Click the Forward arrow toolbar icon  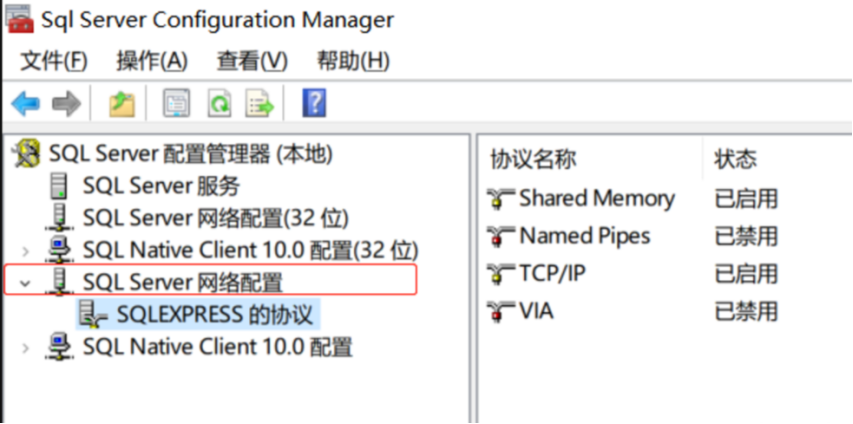tap(66, 103)
